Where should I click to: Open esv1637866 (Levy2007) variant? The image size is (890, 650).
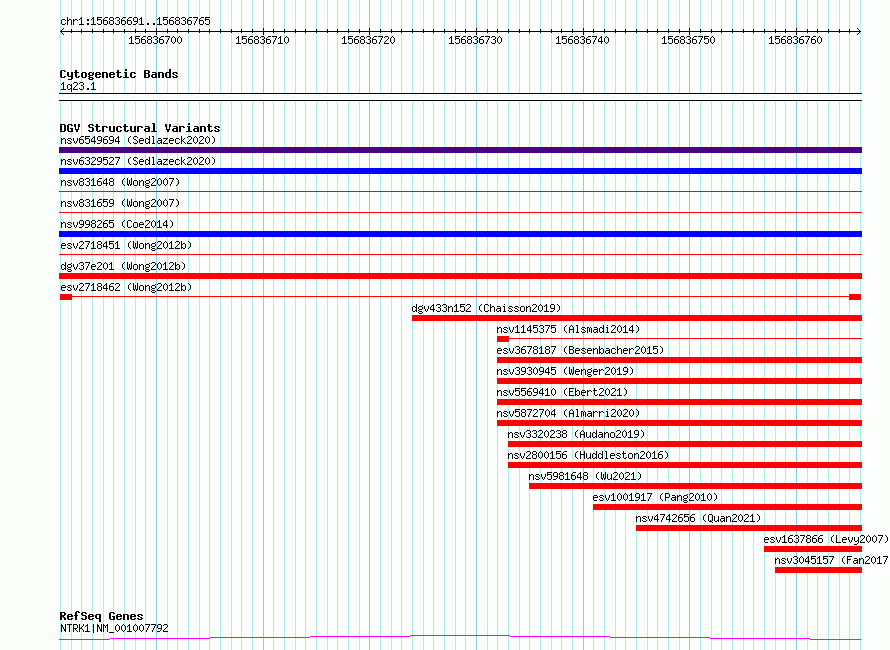(826, 539)
